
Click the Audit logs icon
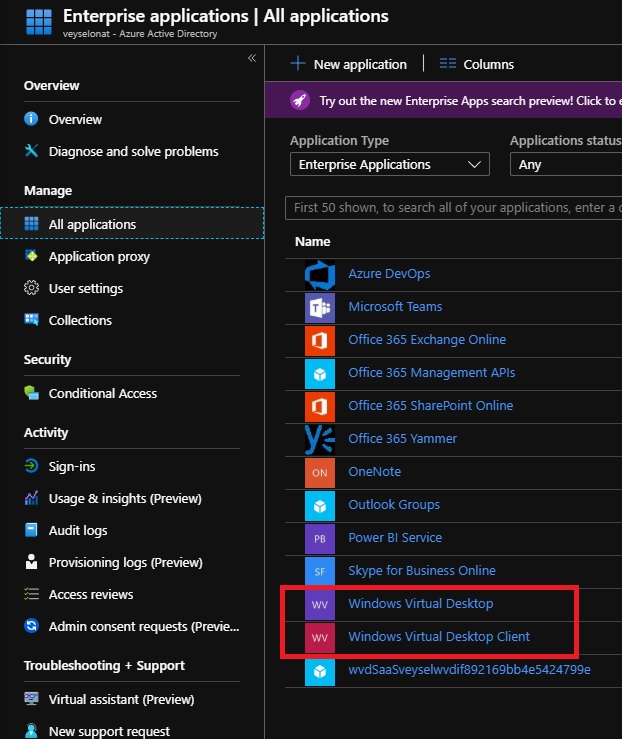pos(31,530)
